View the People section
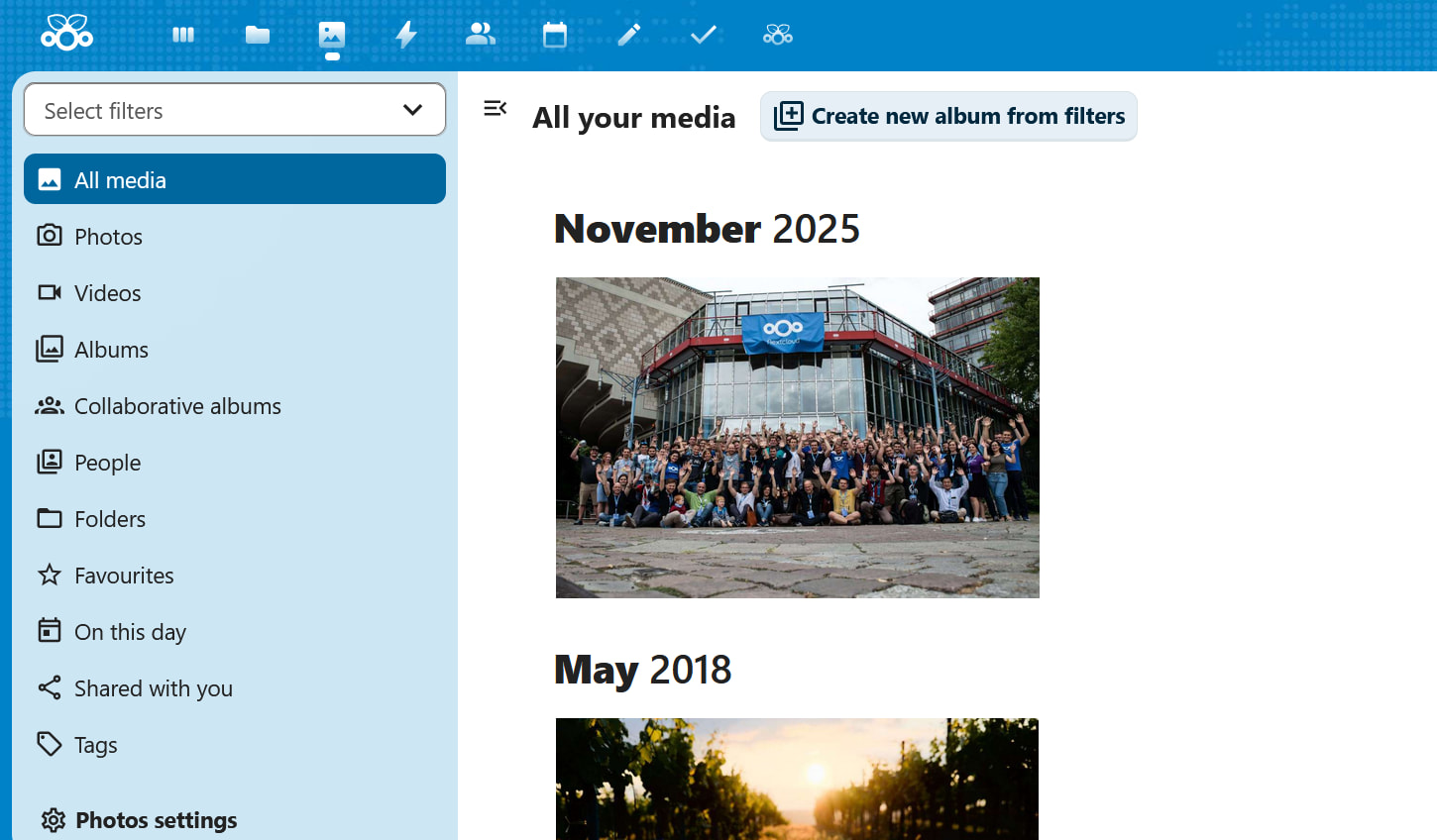 point(107,463)
